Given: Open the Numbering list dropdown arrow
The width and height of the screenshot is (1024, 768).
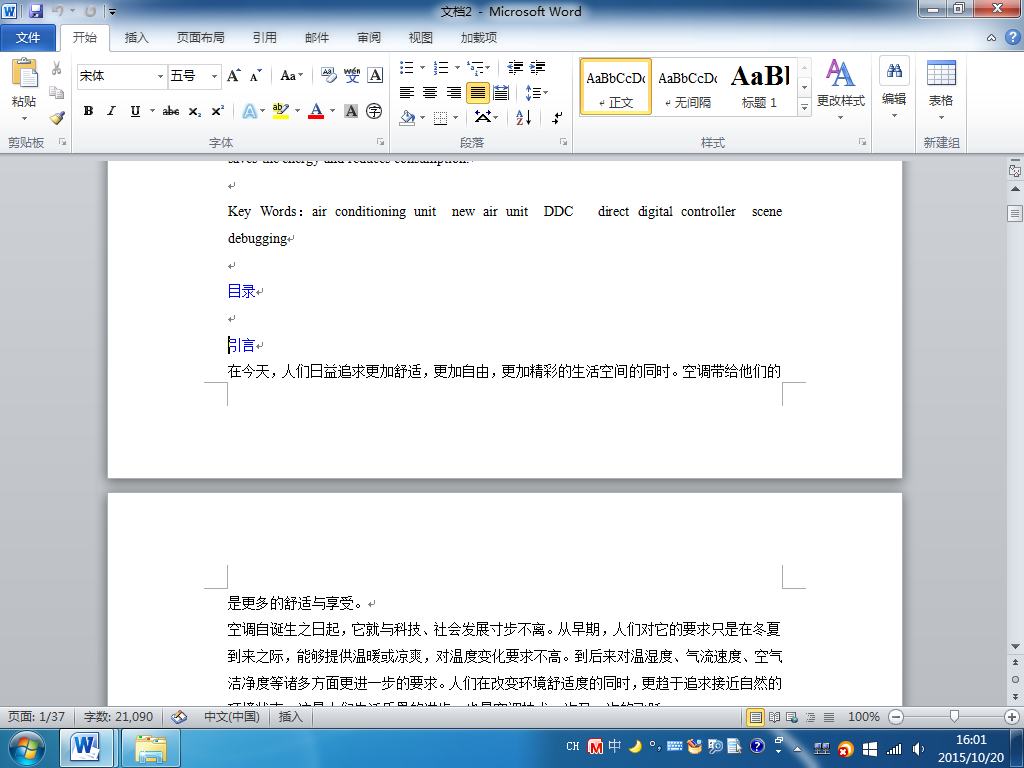Looking at the screenshot, I should (457, 67).
